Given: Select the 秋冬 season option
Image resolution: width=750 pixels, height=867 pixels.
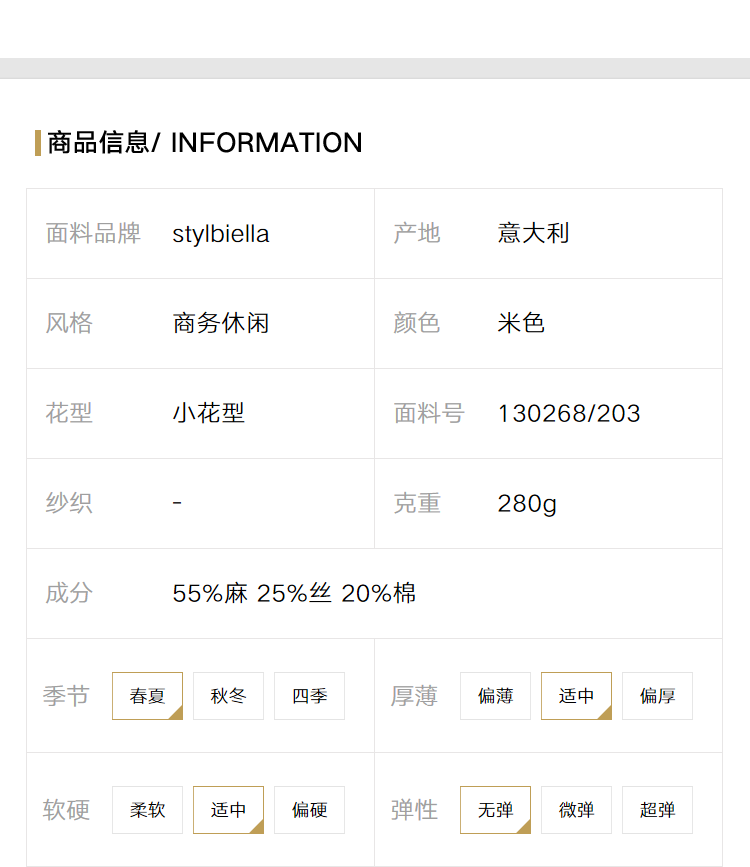Looking at the screenshot, I should coord(228,696).
